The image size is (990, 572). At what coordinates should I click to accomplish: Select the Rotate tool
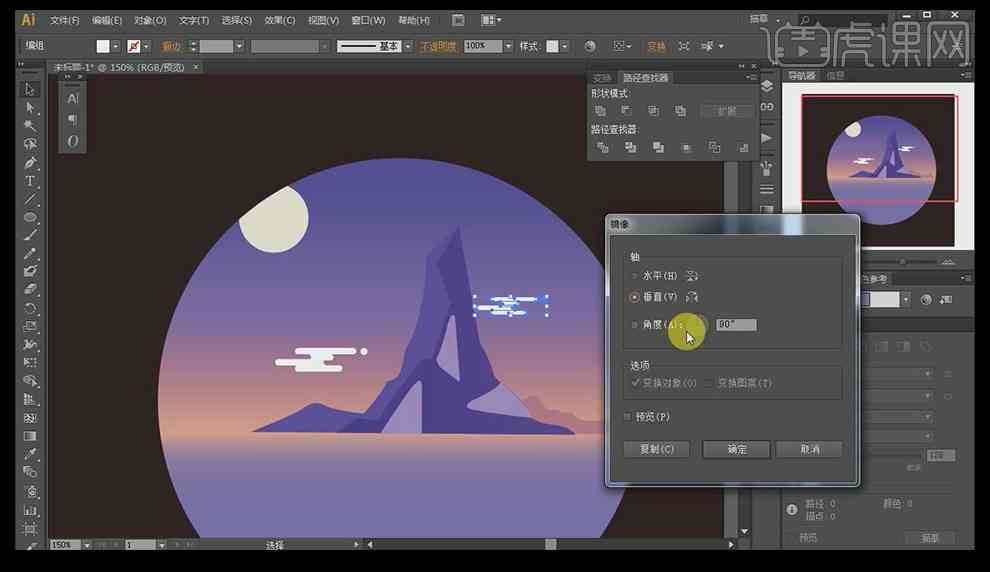(x=30, y=308)
